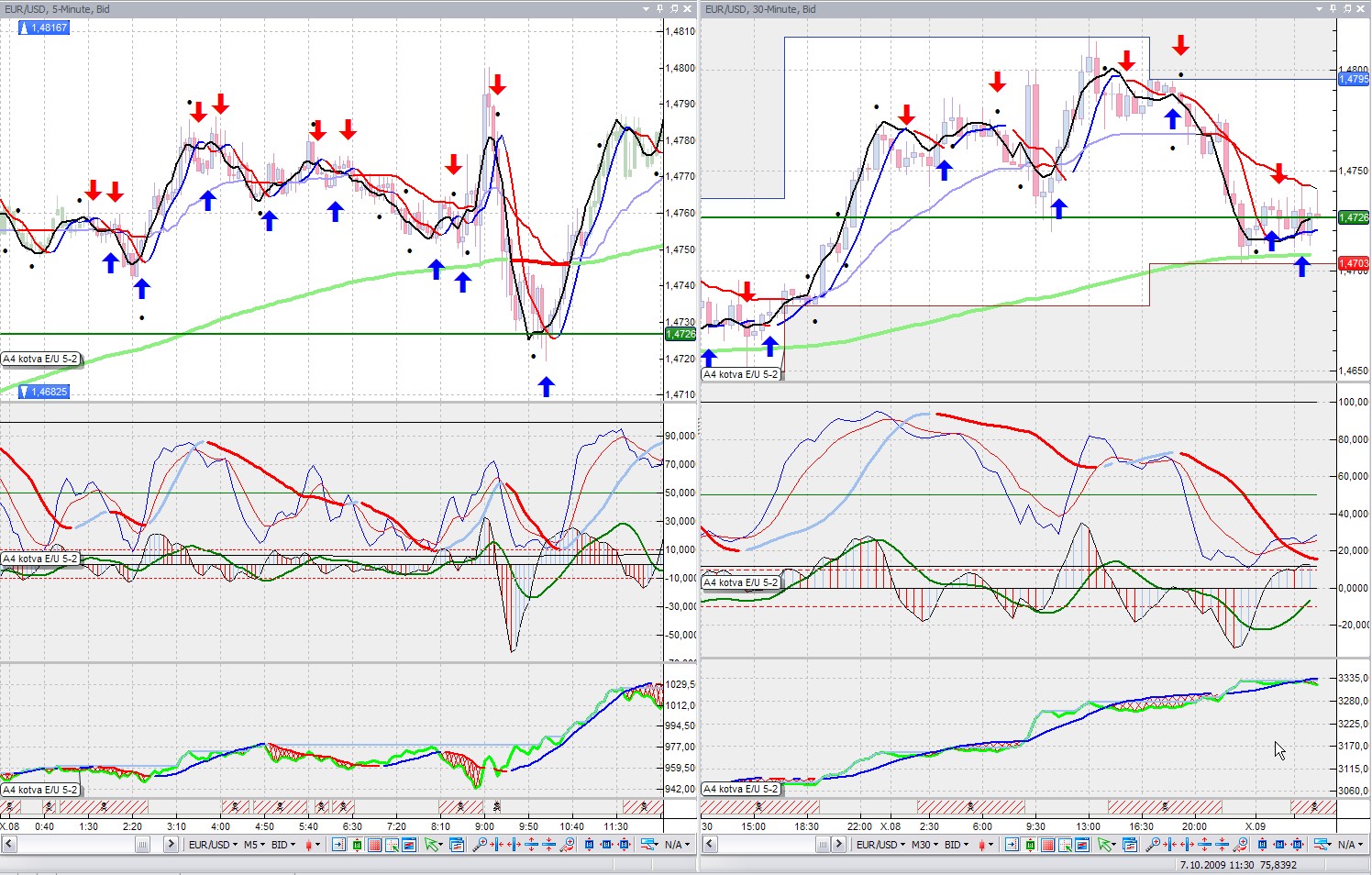Viewport: 1372px width, 875px height.
Task: Open the EUR/USD symbol dropdown on the 5-Minute chart
Action: click(213, 845)
